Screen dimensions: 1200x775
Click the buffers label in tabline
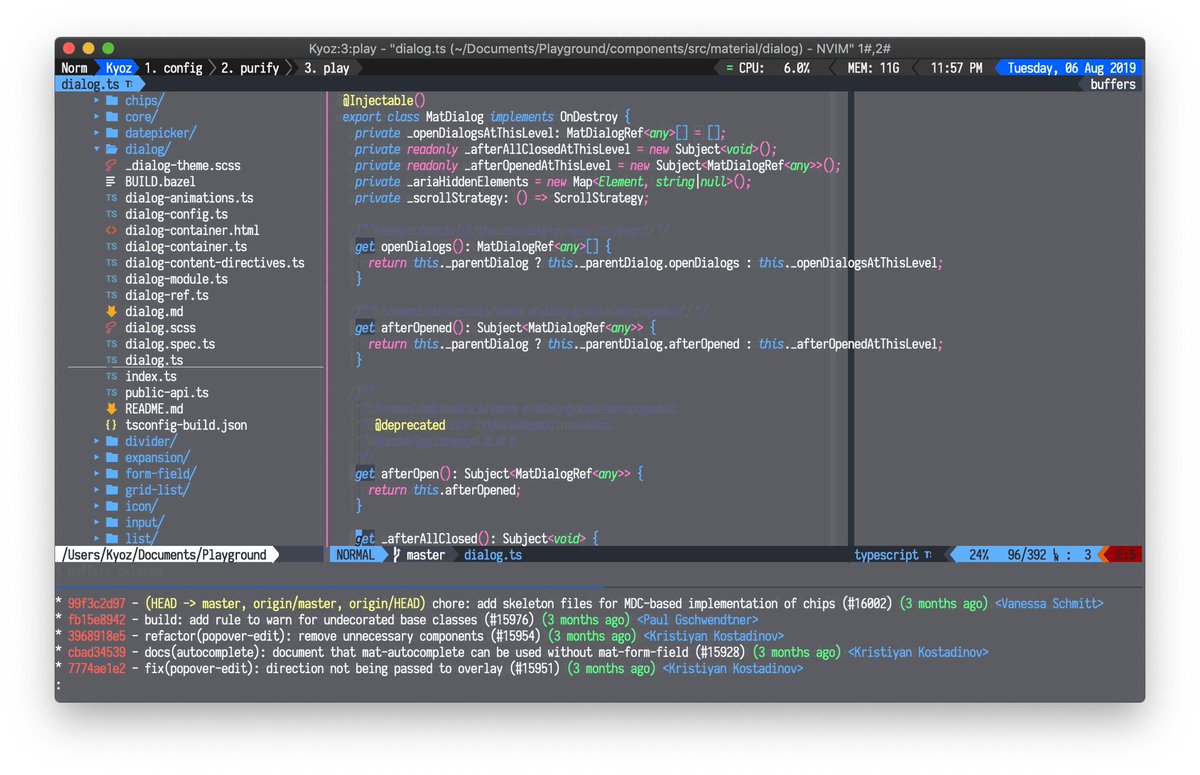pos(1113,84)
